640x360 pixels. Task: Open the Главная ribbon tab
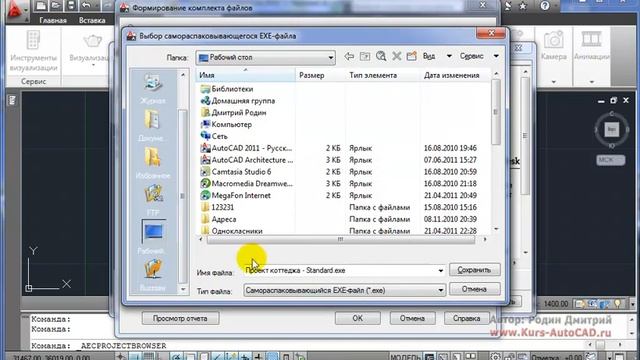tap(53, 20)
